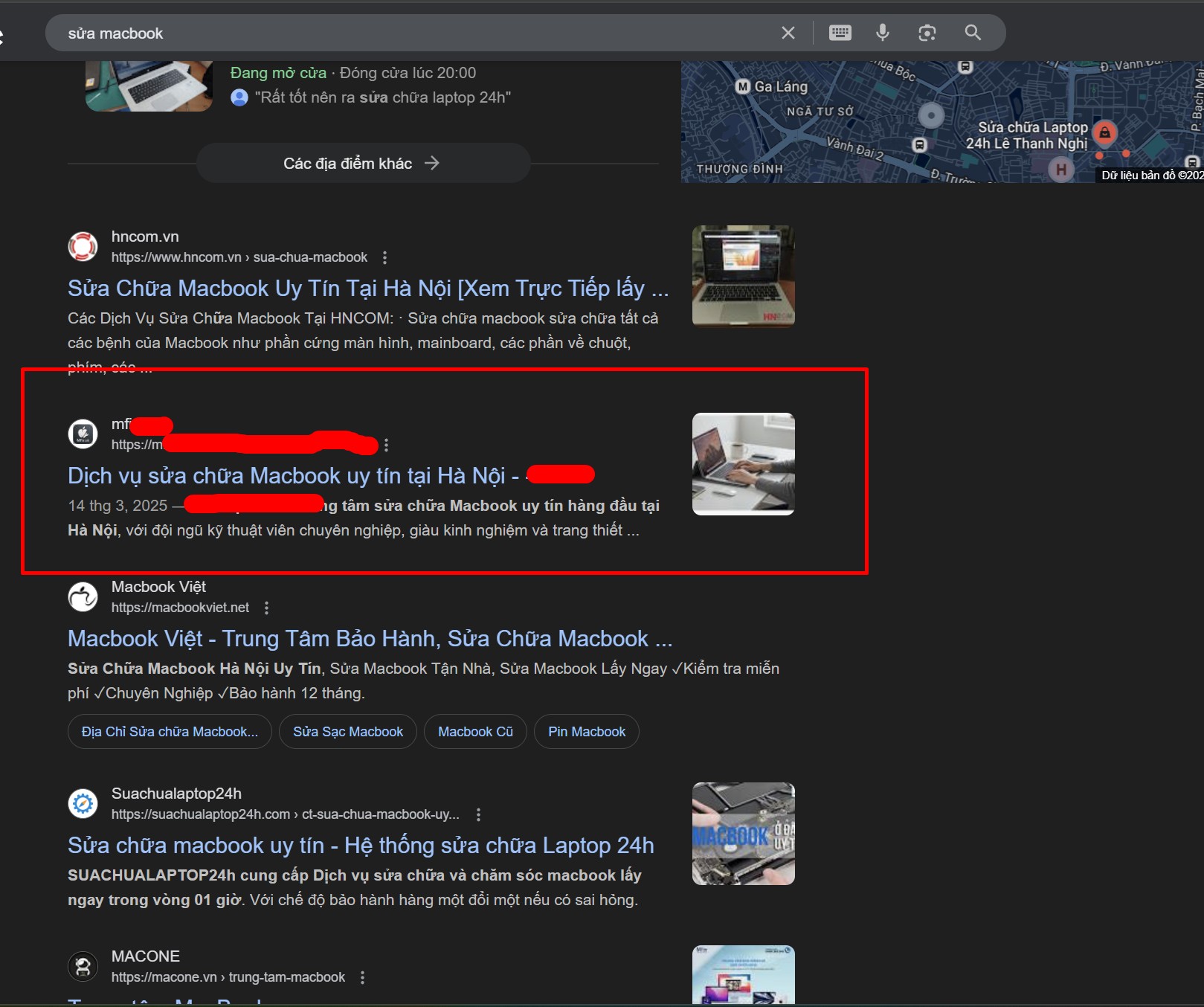Viewport: 1204px width, 1007px height.
Task: Start voice search with microphone icon
Action: pos(883,33)
